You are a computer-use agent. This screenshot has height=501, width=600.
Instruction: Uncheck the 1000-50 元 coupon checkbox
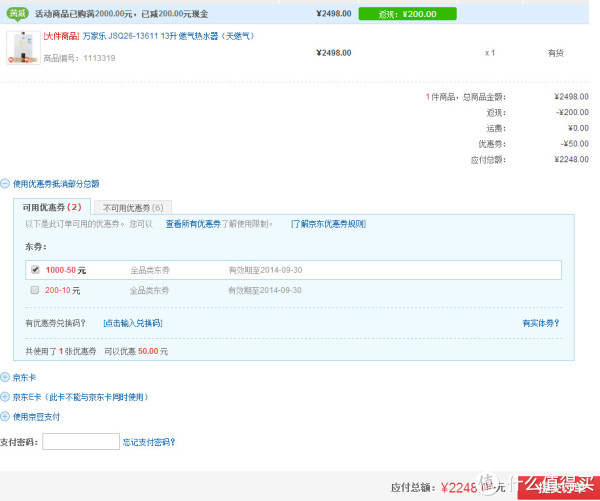click(x=35, y=270)
